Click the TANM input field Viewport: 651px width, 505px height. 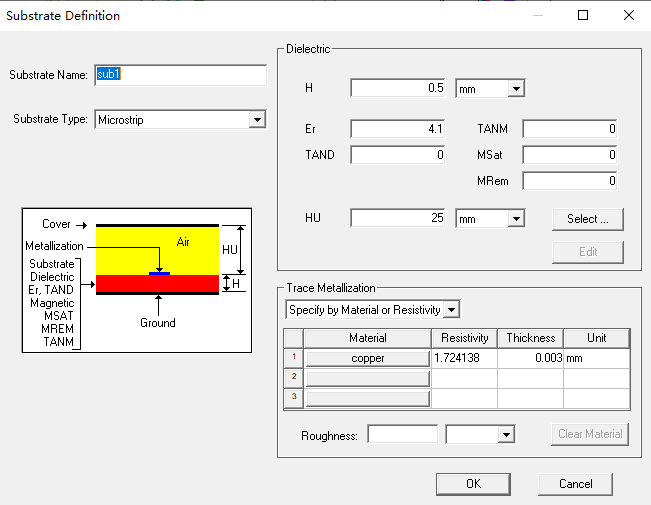pos(570,129)
